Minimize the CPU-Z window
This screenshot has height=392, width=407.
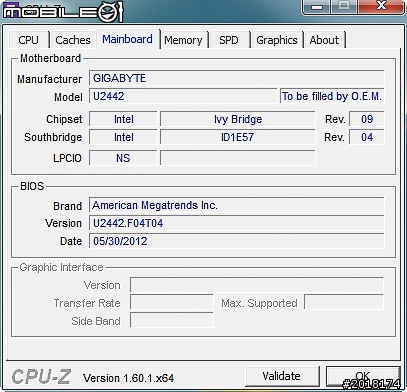pyautogui.click(x=316, y=6)
